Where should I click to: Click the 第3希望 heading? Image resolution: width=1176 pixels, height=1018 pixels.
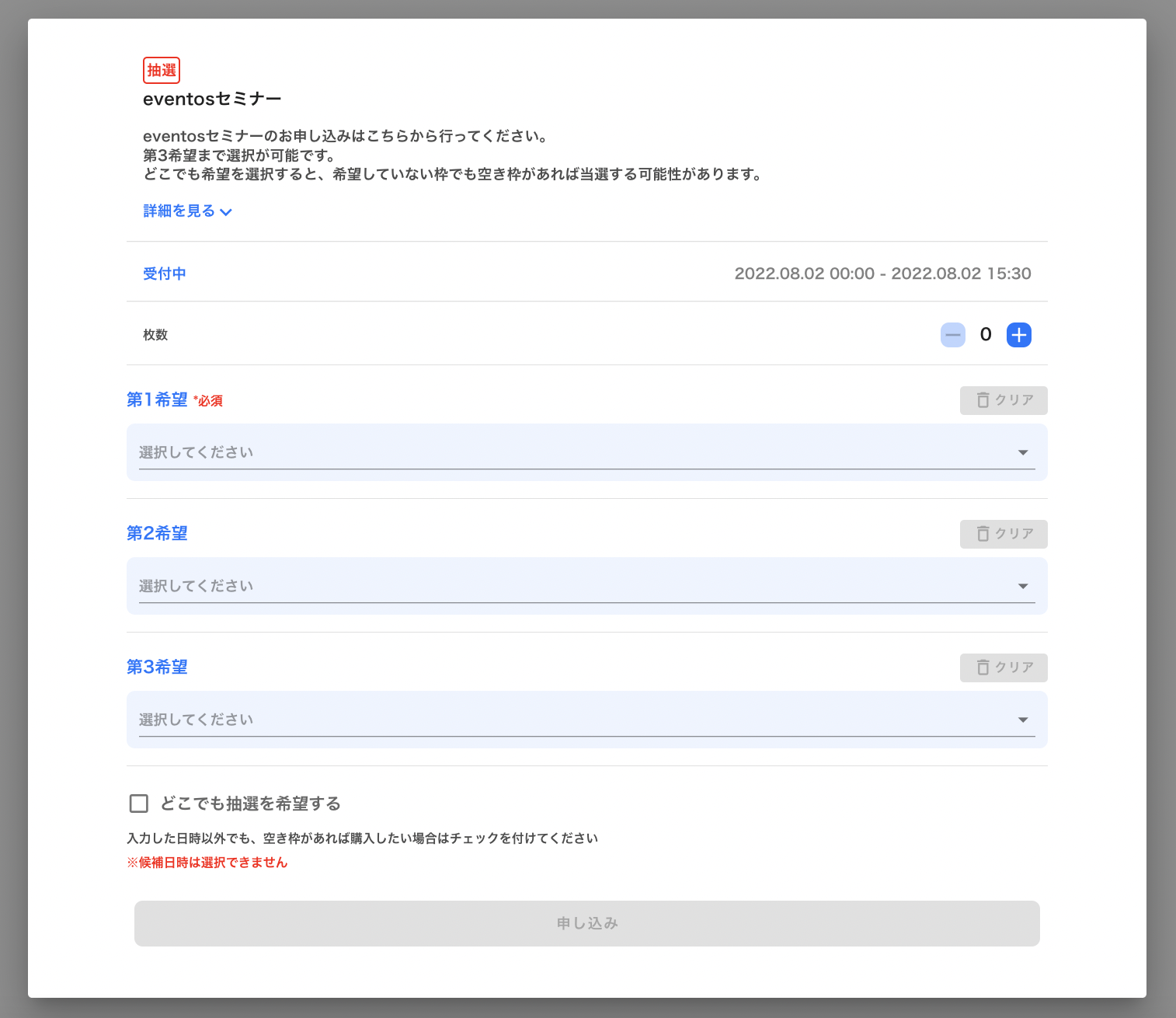(x=158, y=668)
